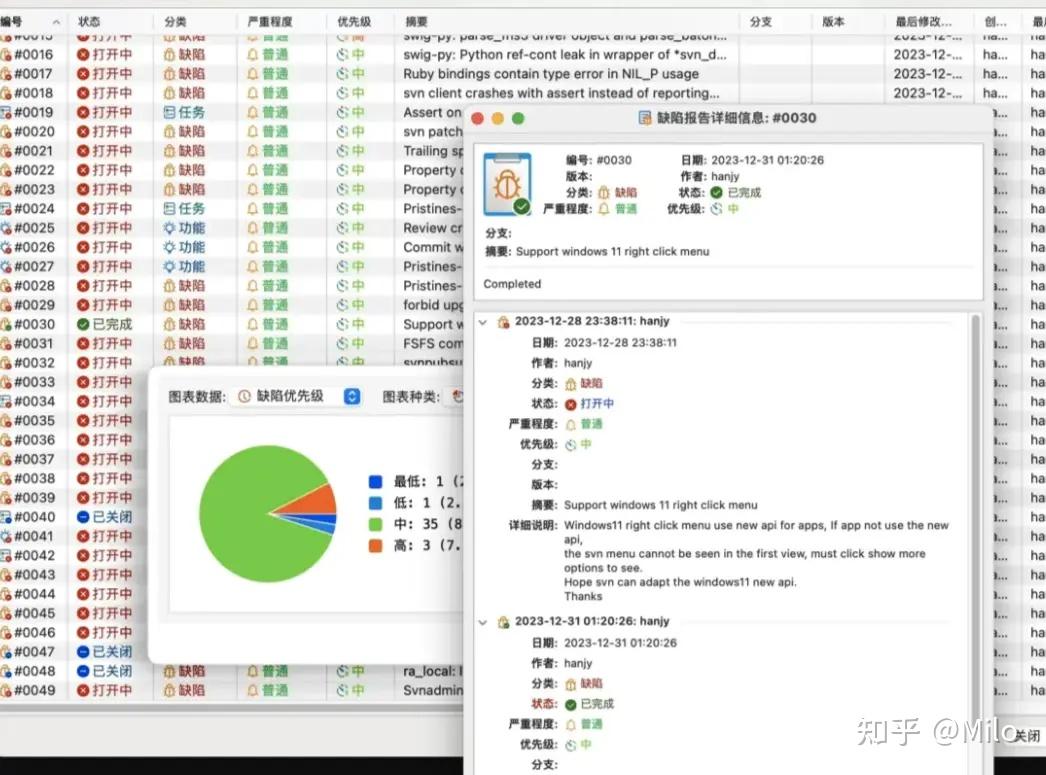Collapse the 2023-12-28 history entry

(483, 321)
